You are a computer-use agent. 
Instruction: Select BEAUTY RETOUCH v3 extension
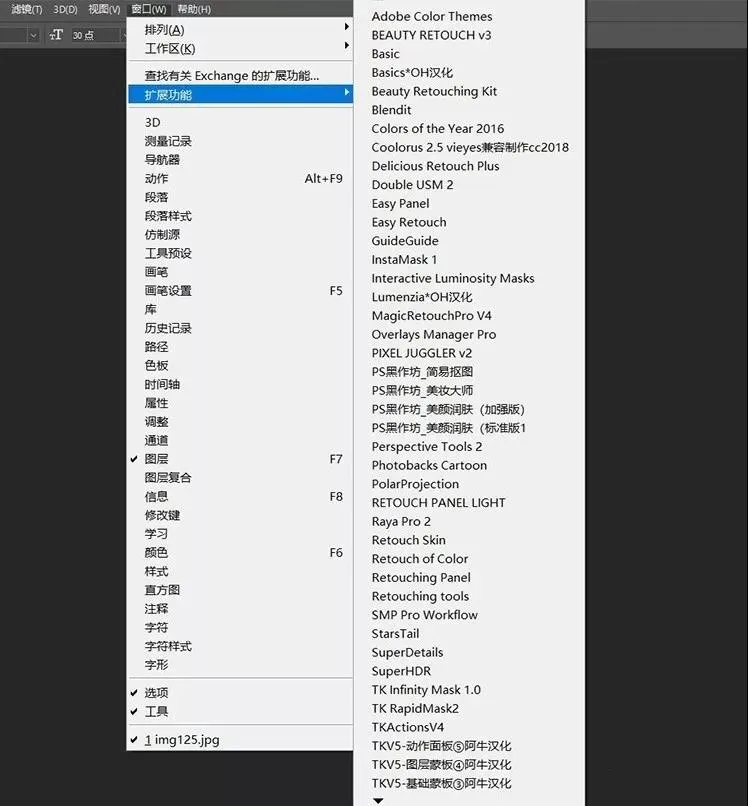469,35
